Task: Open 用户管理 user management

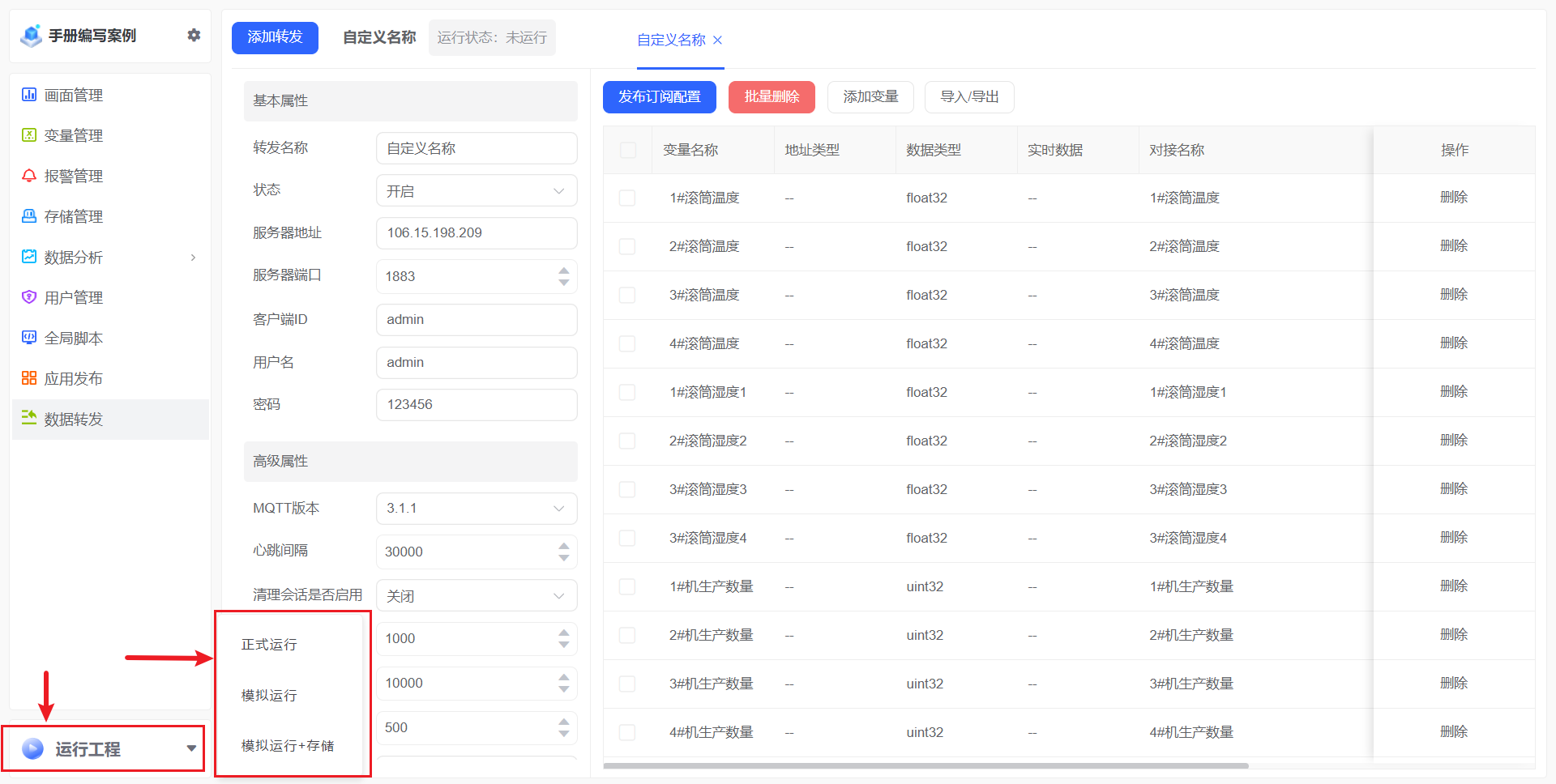Action: coord(73,297)
